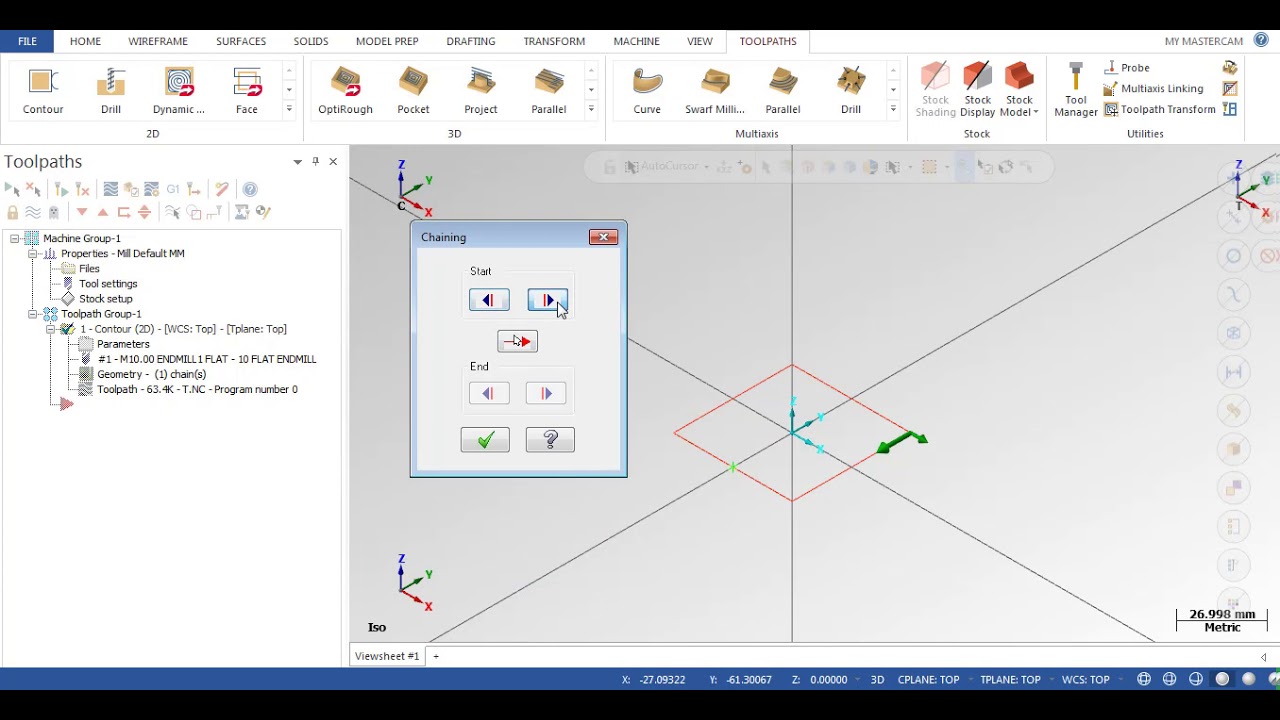Image resolution: width=1280 pixels, height=720 pixels.
Task: Choose the Multiaxis Parallel toolpath
Action: pyautogui.click(x=783, y=91)
